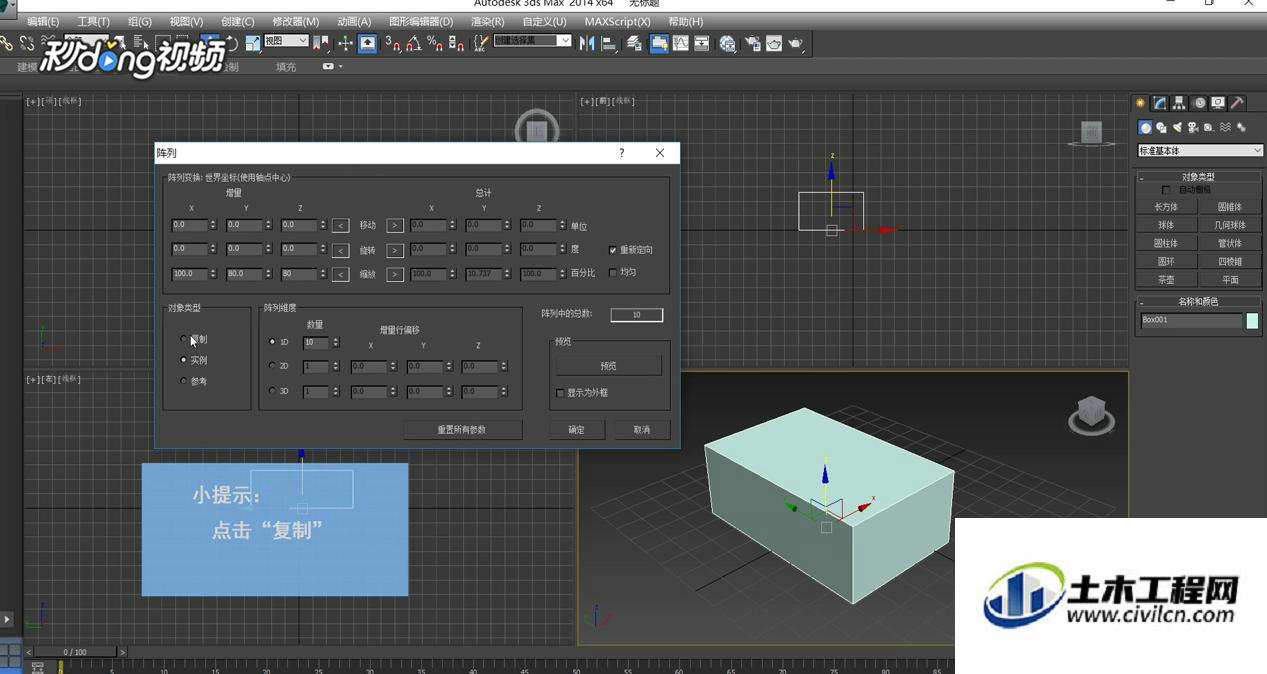
Task: Click the Box001 object name field
Action: coord(1191,320)
